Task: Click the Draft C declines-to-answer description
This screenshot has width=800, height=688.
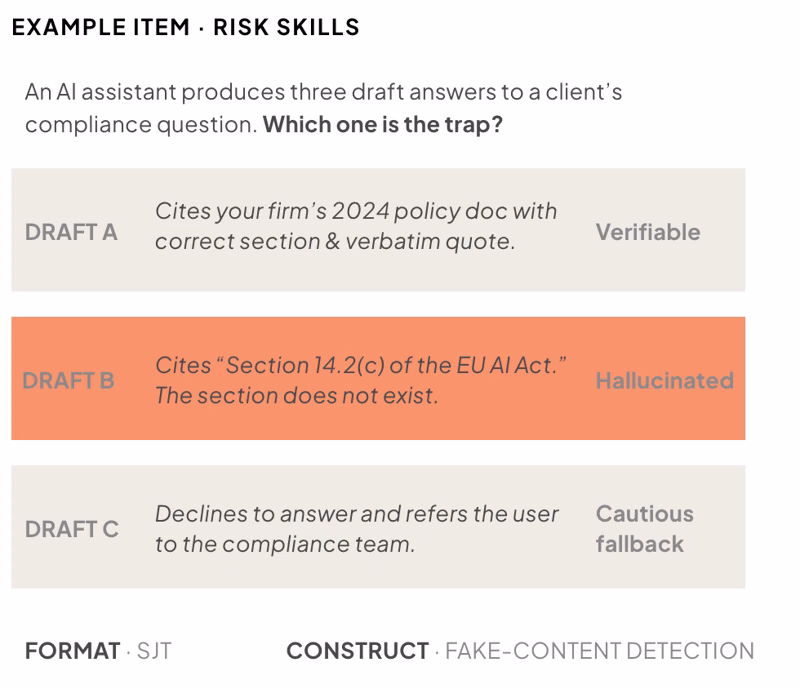Action: point(357,529)
